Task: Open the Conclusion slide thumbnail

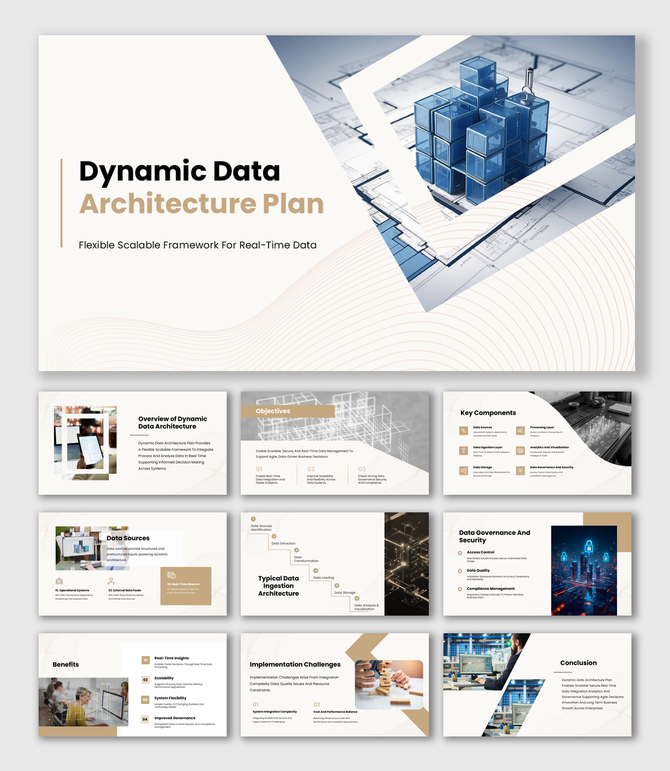Action: coord(537,685)
